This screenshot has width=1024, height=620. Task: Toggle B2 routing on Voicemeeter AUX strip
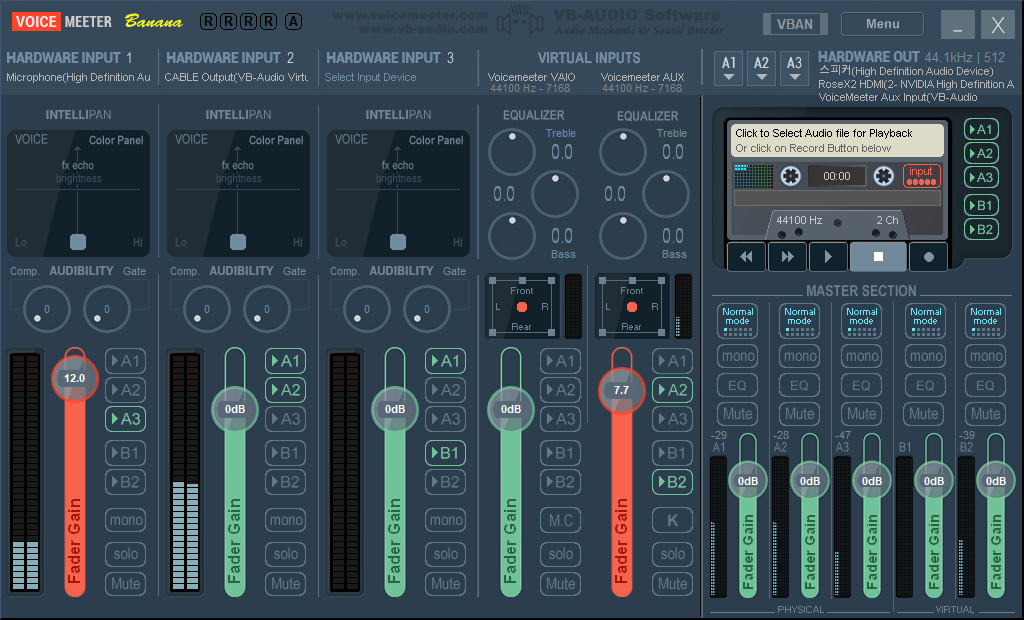point(672,482)
